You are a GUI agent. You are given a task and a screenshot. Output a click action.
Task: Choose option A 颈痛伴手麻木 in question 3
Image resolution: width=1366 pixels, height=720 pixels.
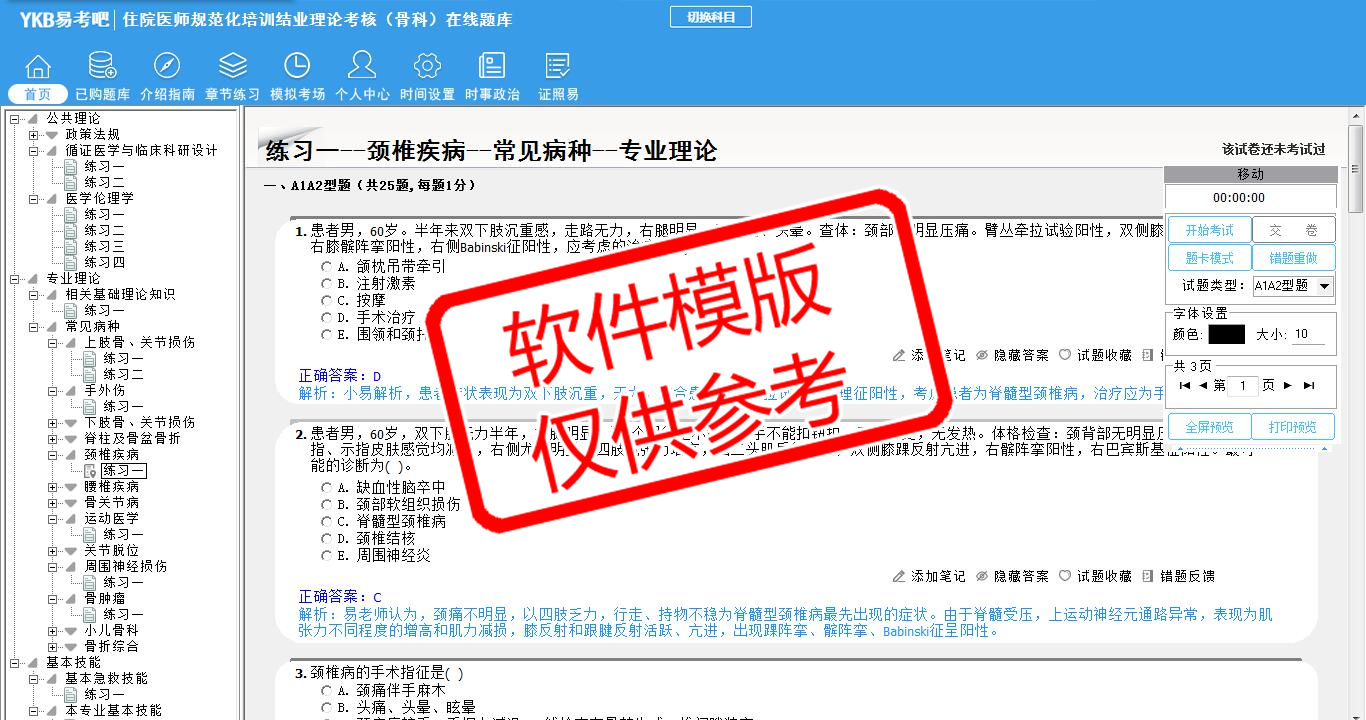coord(326,690)
